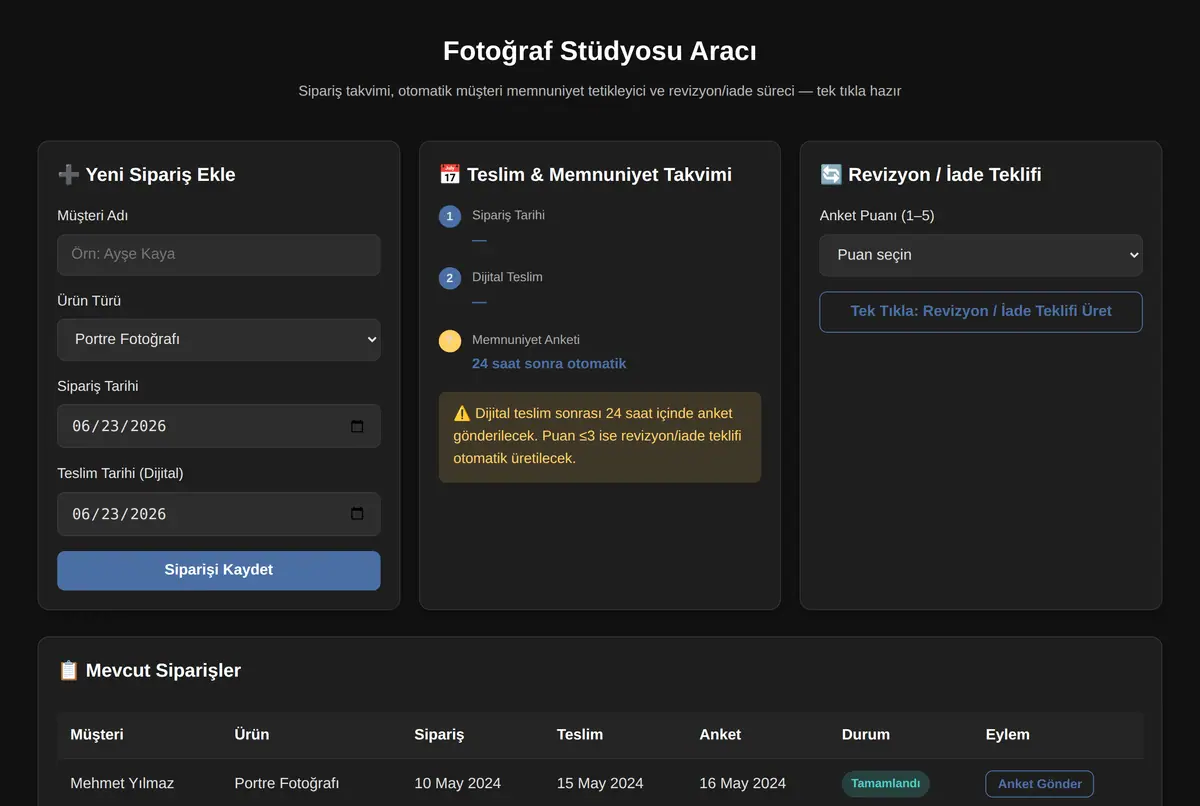Click calendar emoji in Teslim & Memnuniyet heading
This screenshot has height=806, width=1200.
pyautogui.click(x=450, y=175)
